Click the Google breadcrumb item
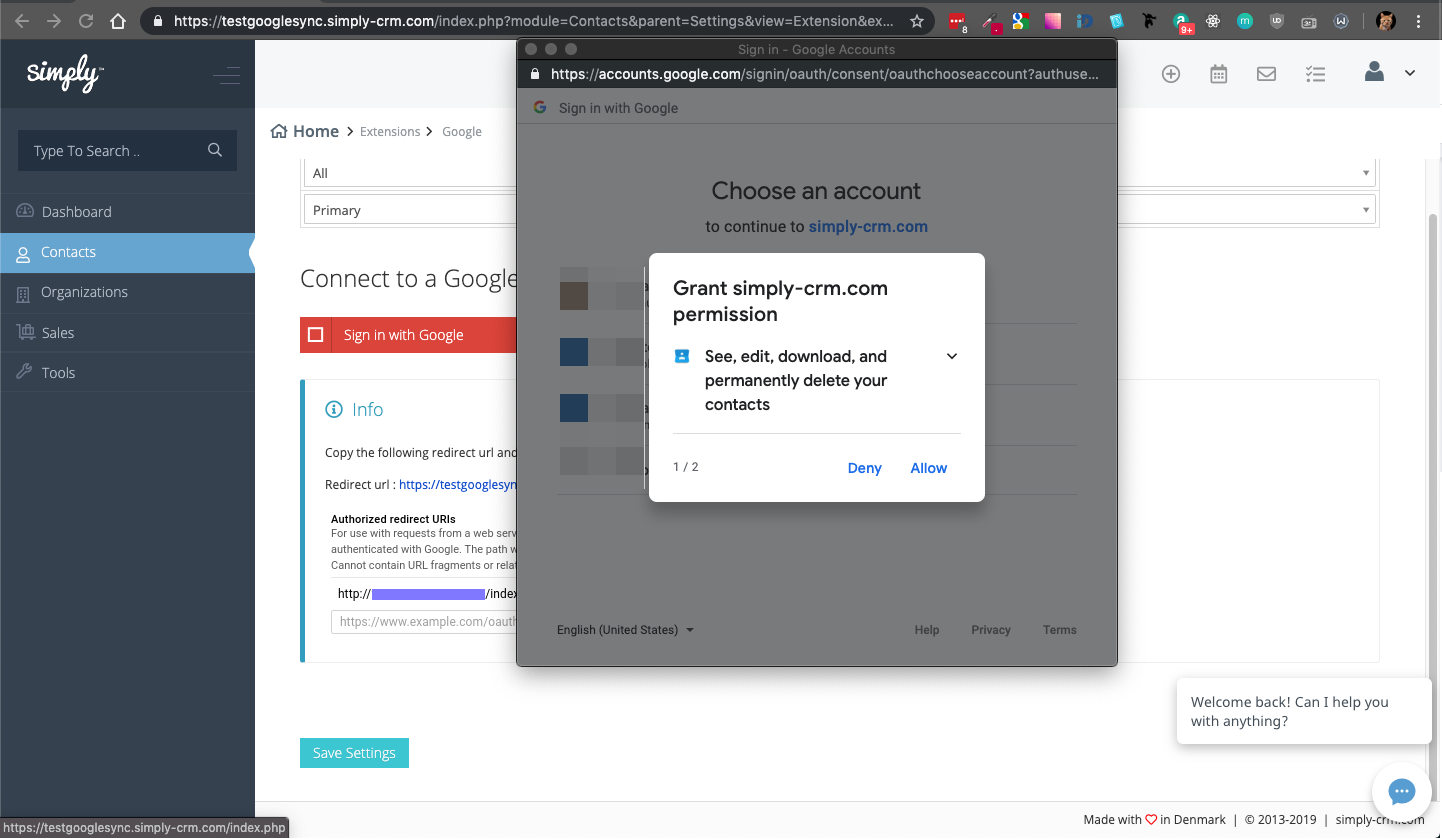The height and width of the screenshot is (839, 1442). pyautogui.click(x=462, y=131)
